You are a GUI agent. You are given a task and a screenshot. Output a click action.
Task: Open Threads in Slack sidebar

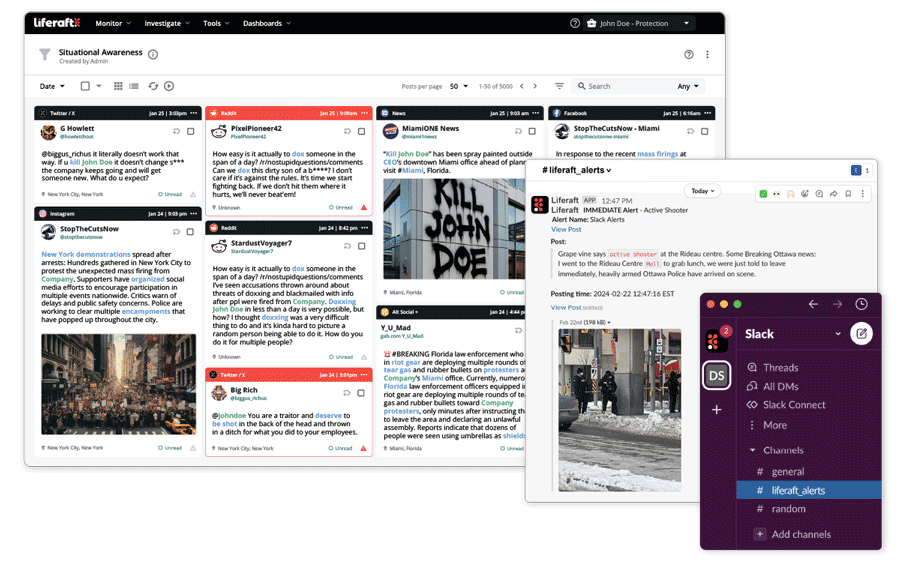click(773, 367)
